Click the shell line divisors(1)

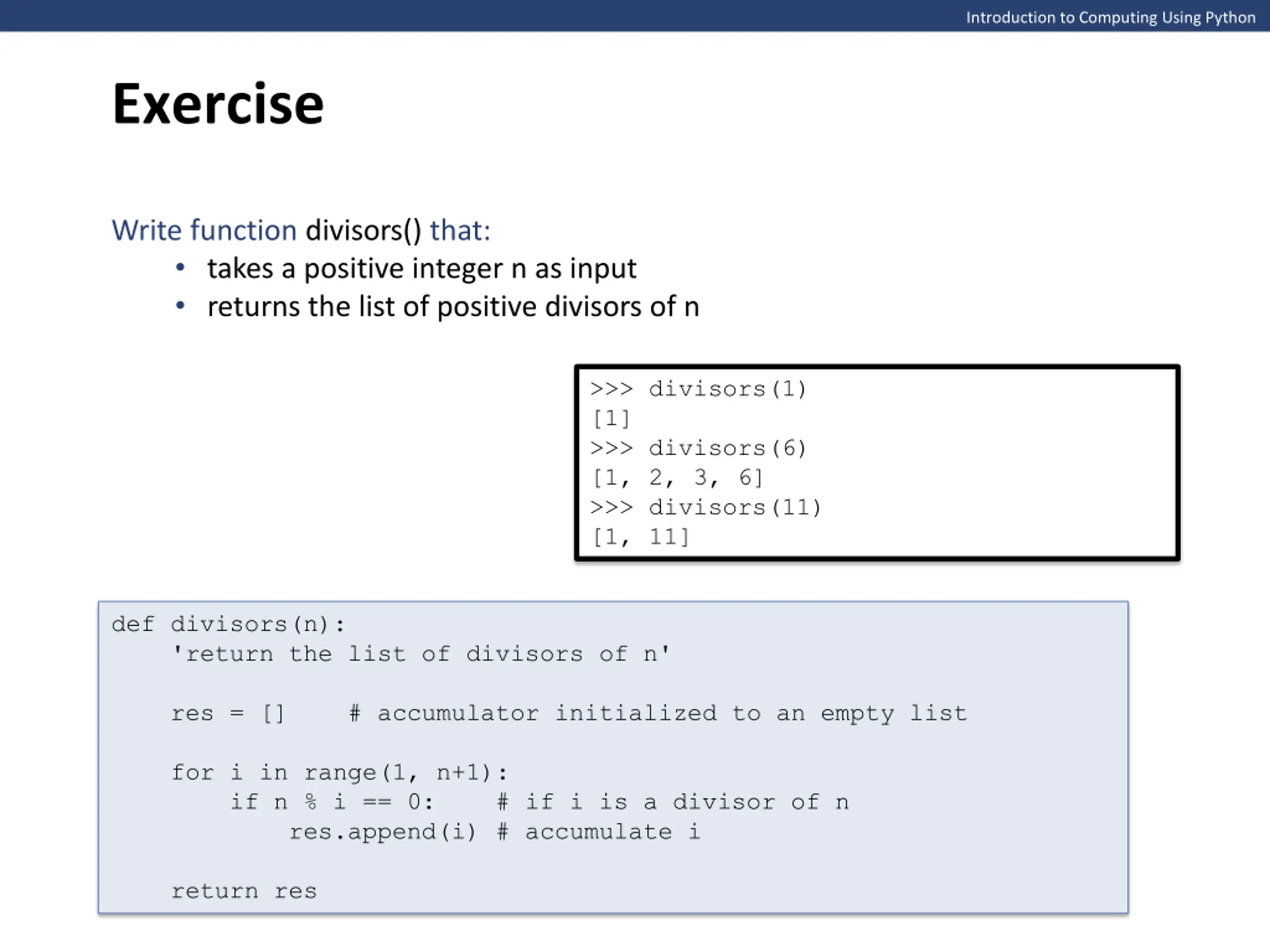coord(698,389)
